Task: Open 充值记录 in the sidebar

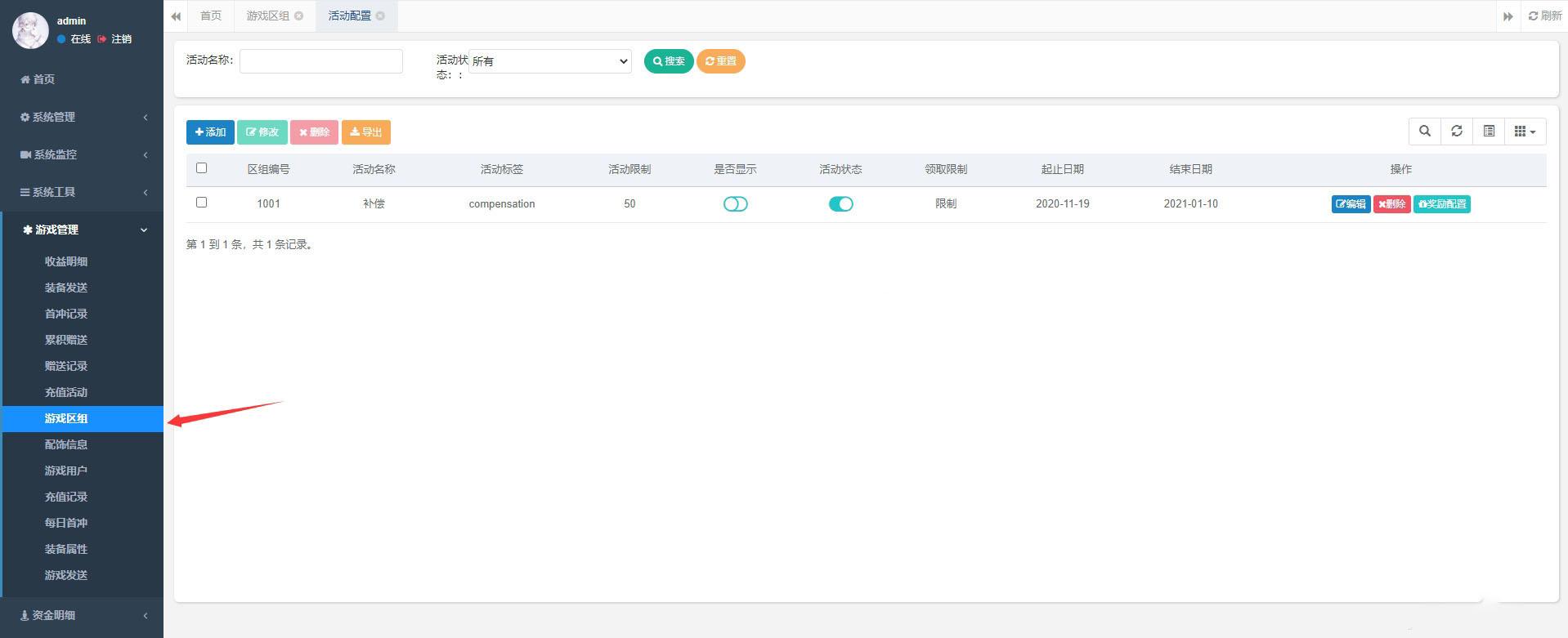Action: [66, 497]
